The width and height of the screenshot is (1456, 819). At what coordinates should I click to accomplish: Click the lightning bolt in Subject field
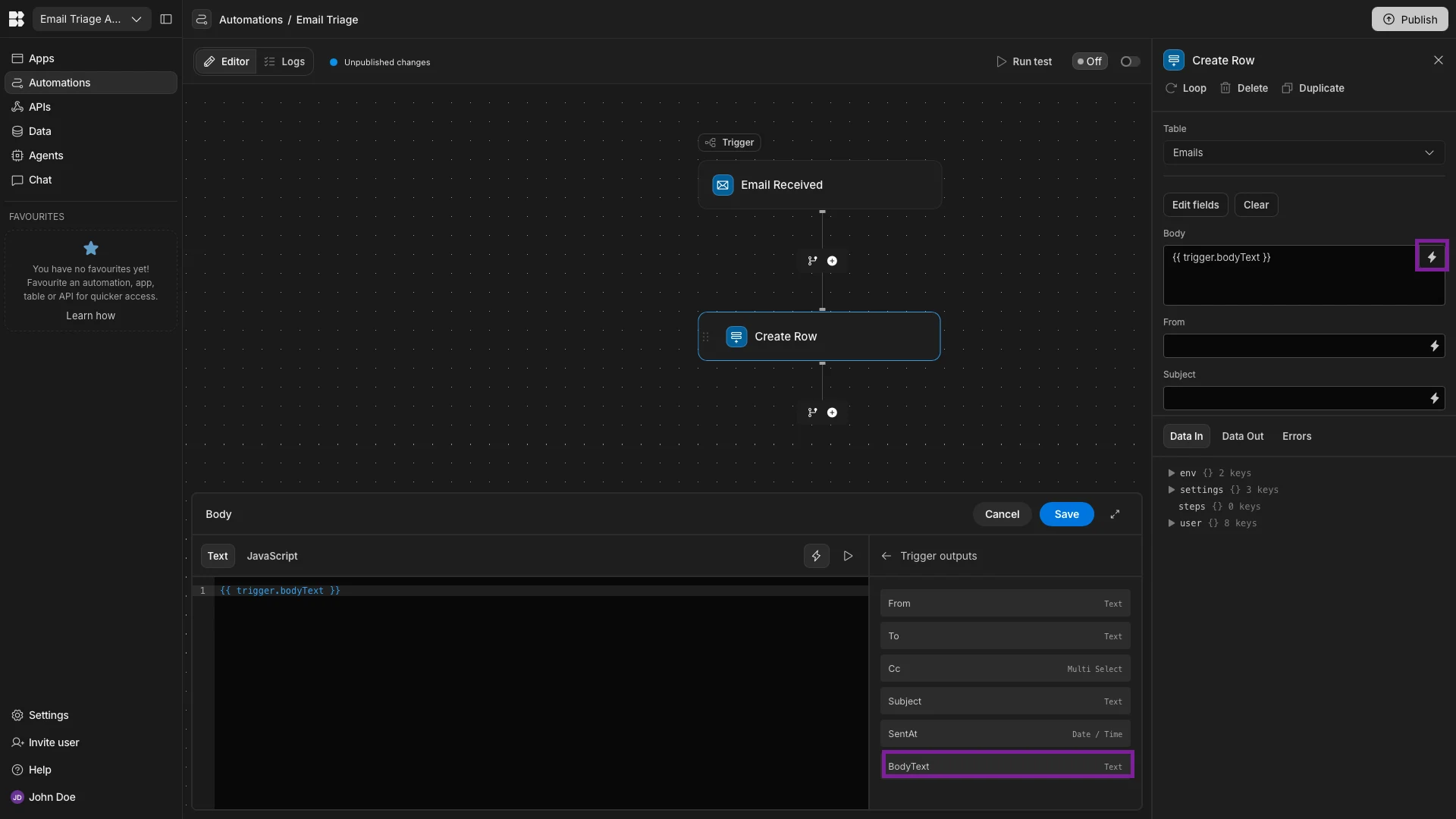coord(1434,399)
